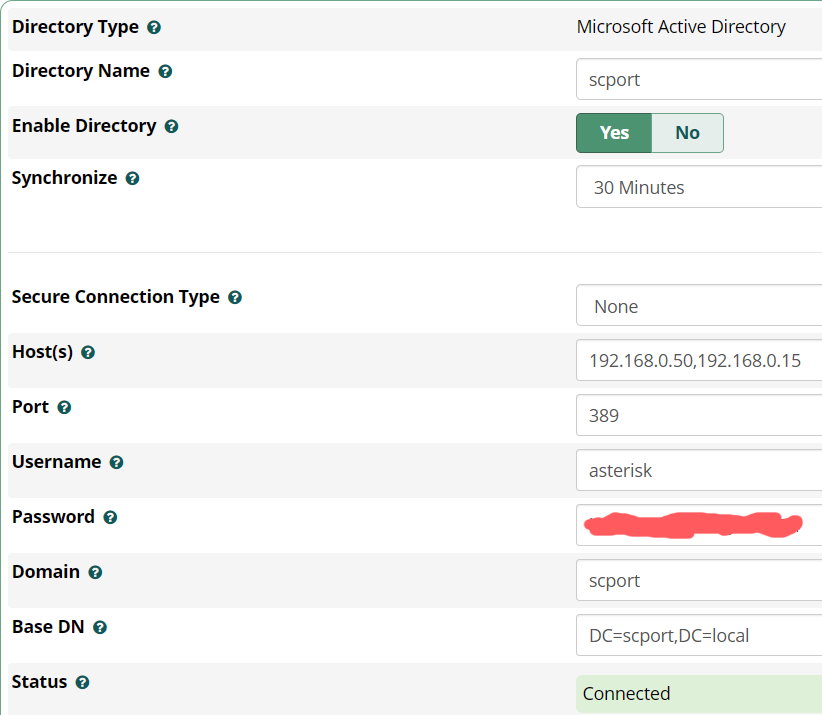Click help icon beside Directory Name

pos(165,72)
